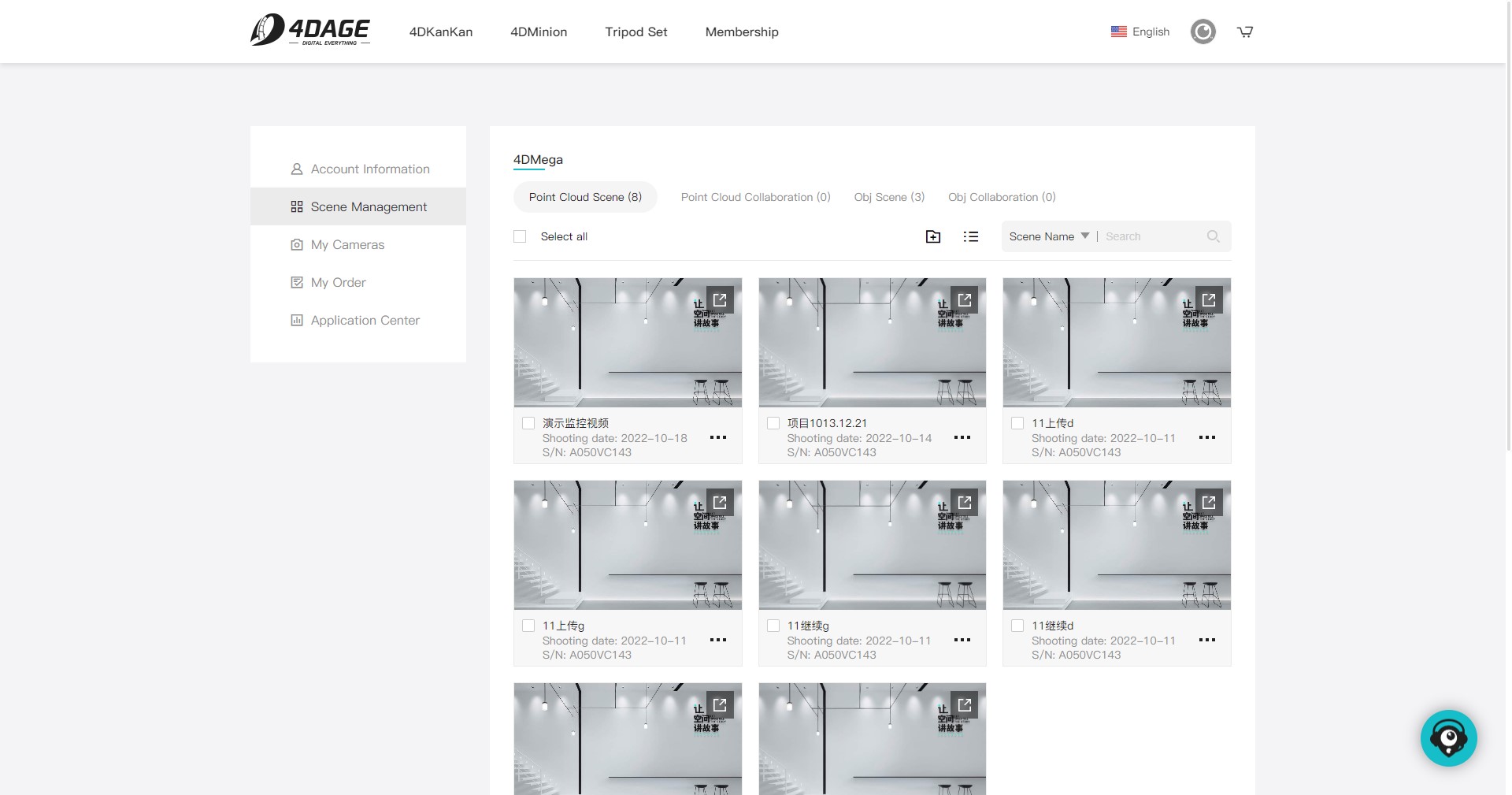Open My Cameras in sidebar

point(347,244)
